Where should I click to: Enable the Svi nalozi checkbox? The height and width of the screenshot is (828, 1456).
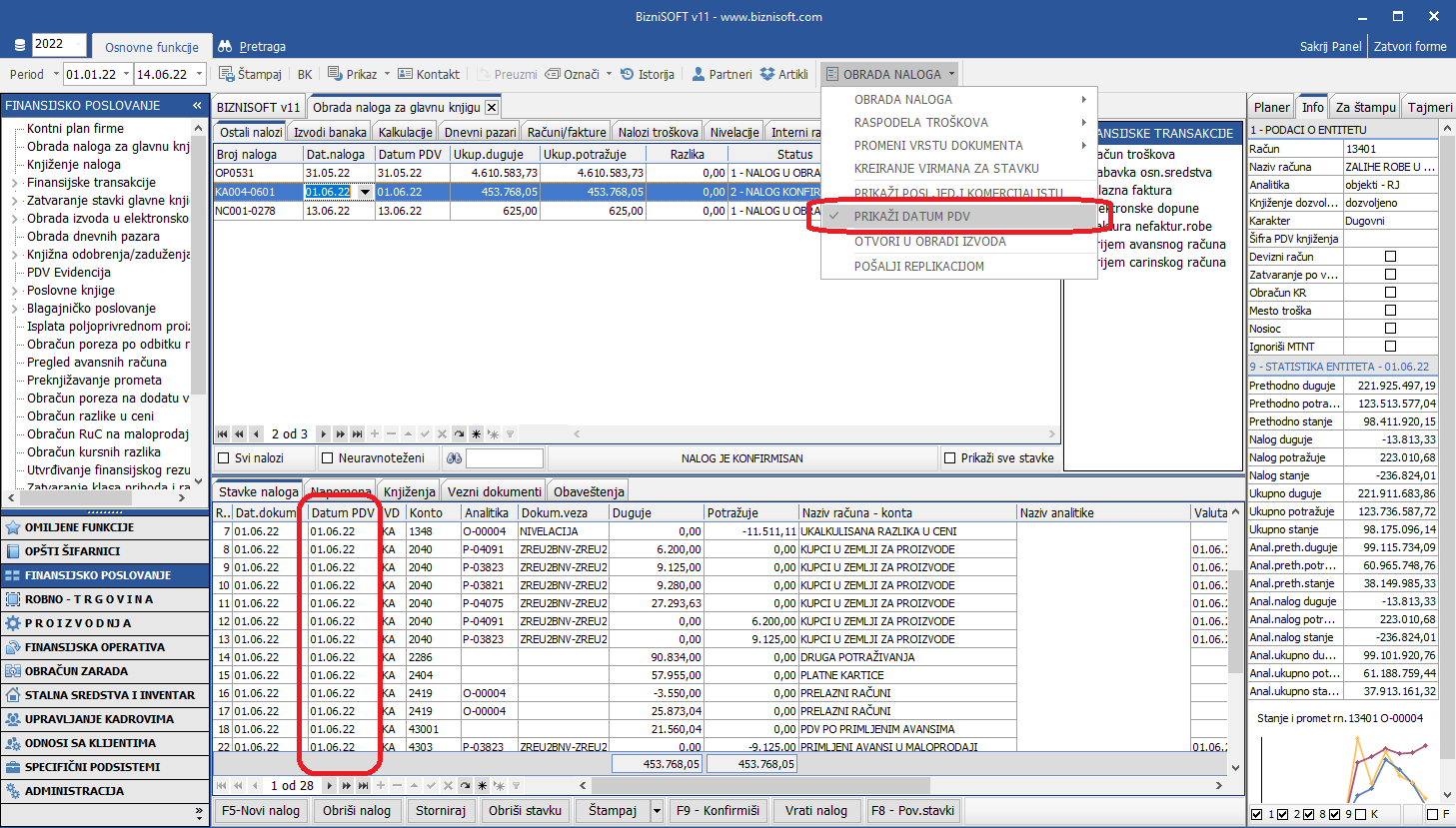point(225,458)
